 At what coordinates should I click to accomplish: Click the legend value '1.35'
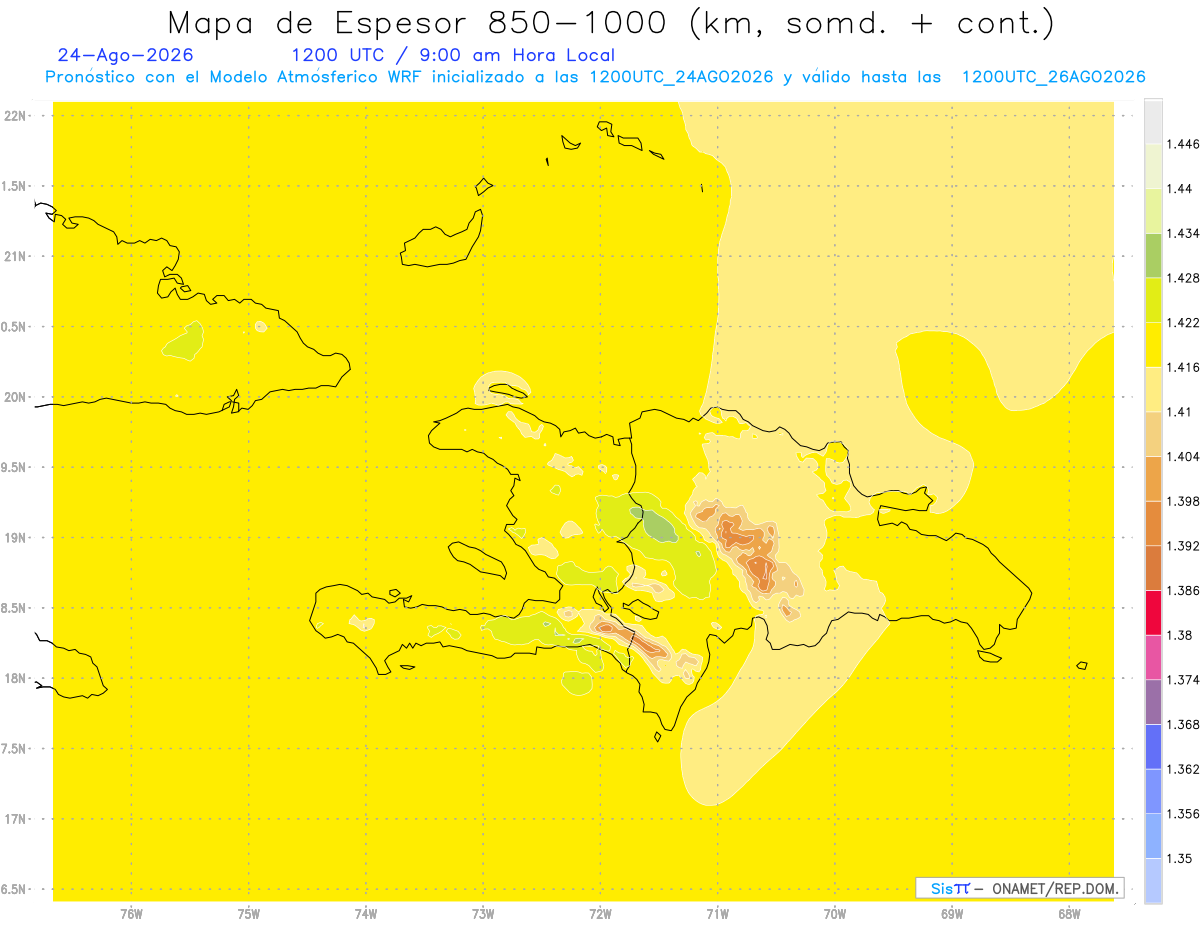coord(1180,858)
